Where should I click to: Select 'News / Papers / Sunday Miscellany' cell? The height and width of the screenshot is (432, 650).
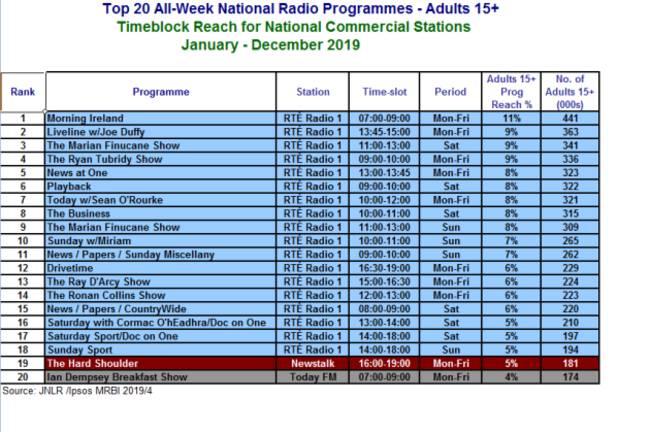click(x=161, y=255)
